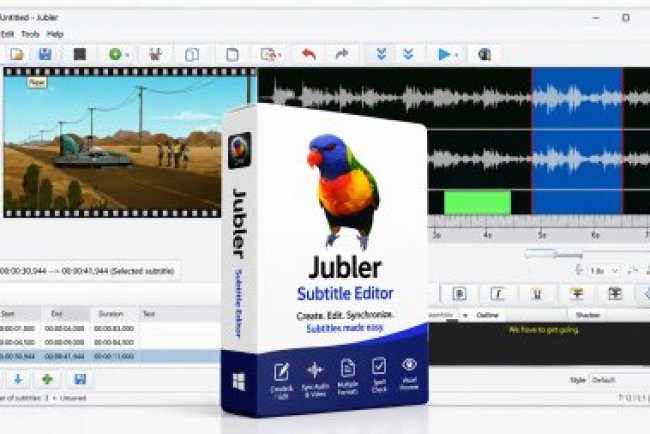
Task: Sort by the Duration column header
Action: point(114,314)
